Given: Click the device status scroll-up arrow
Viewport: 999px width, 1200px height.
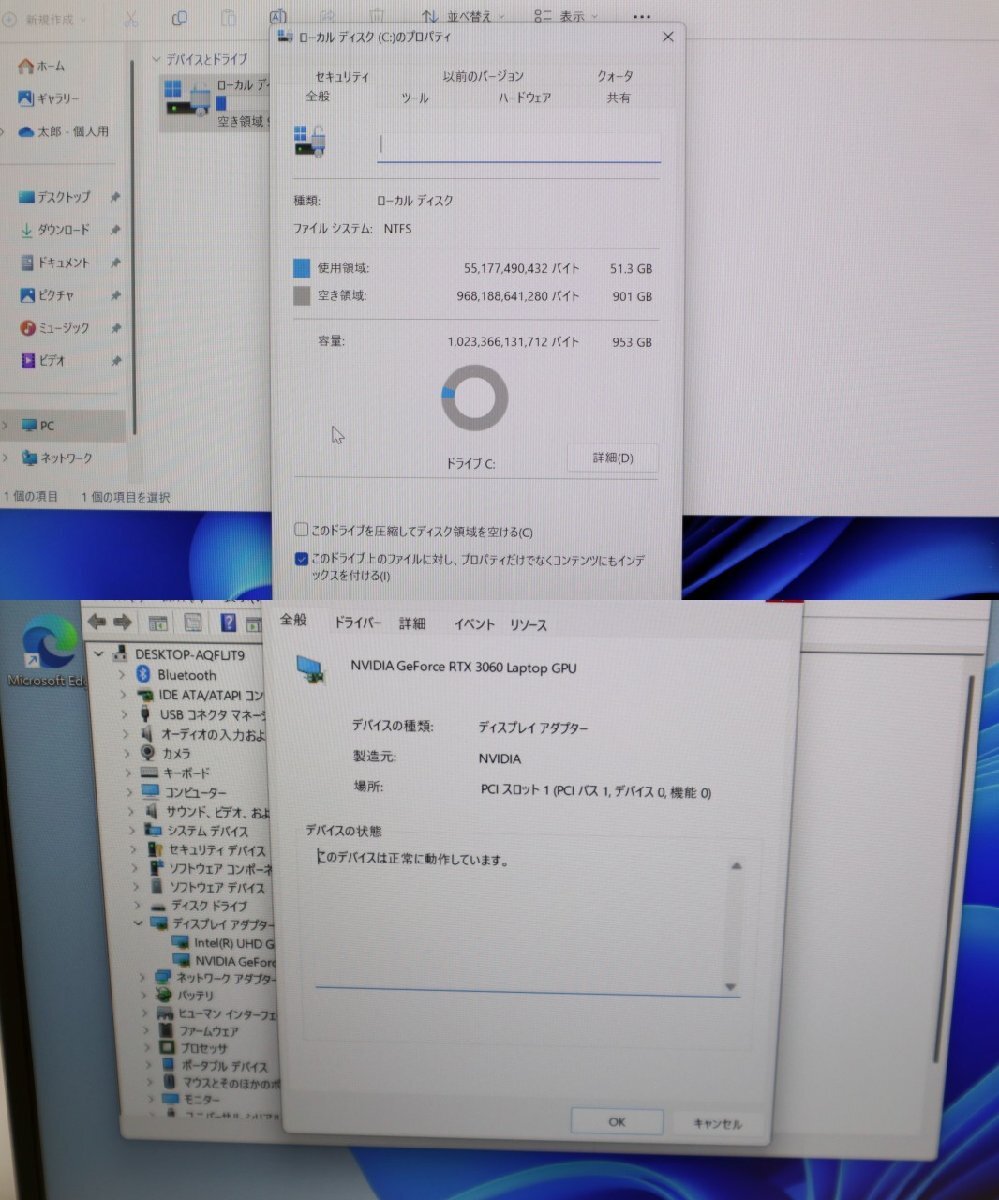Looking at the screenshot, I should tap(736, 867).
